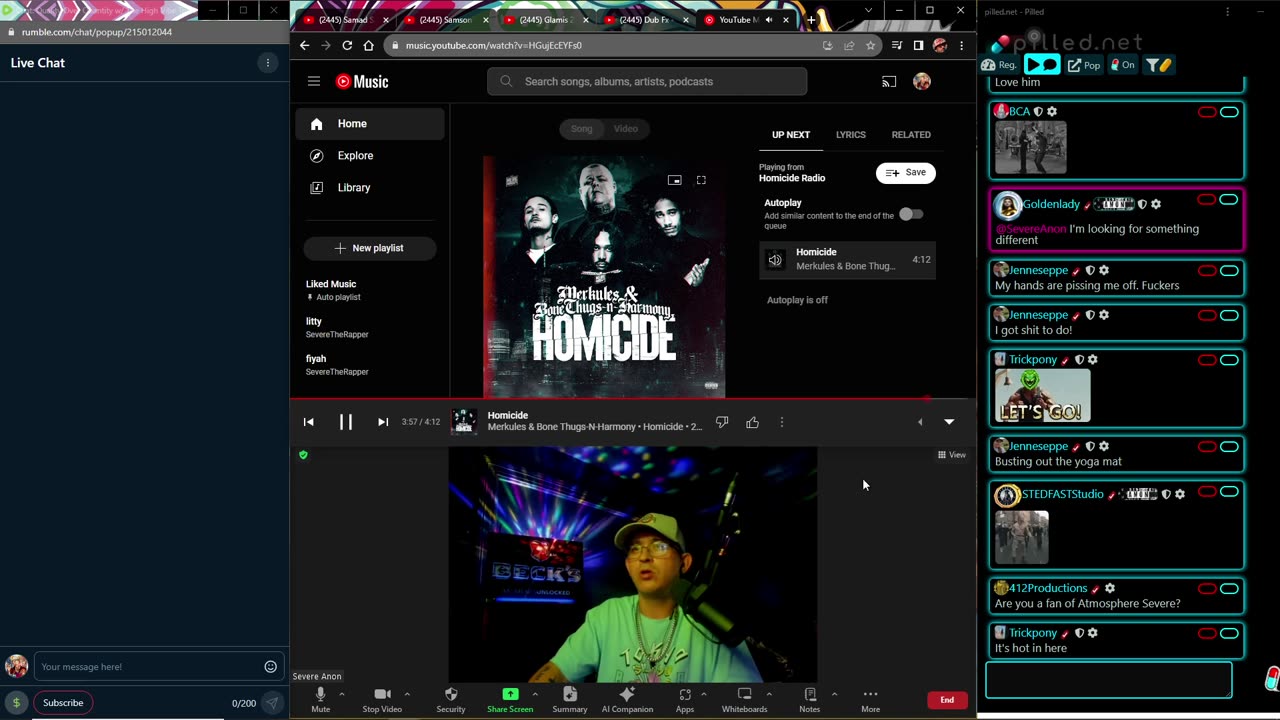Switch the player to Song mode
The height and width of the screenshot is (720, 1280).
[581, 128]
